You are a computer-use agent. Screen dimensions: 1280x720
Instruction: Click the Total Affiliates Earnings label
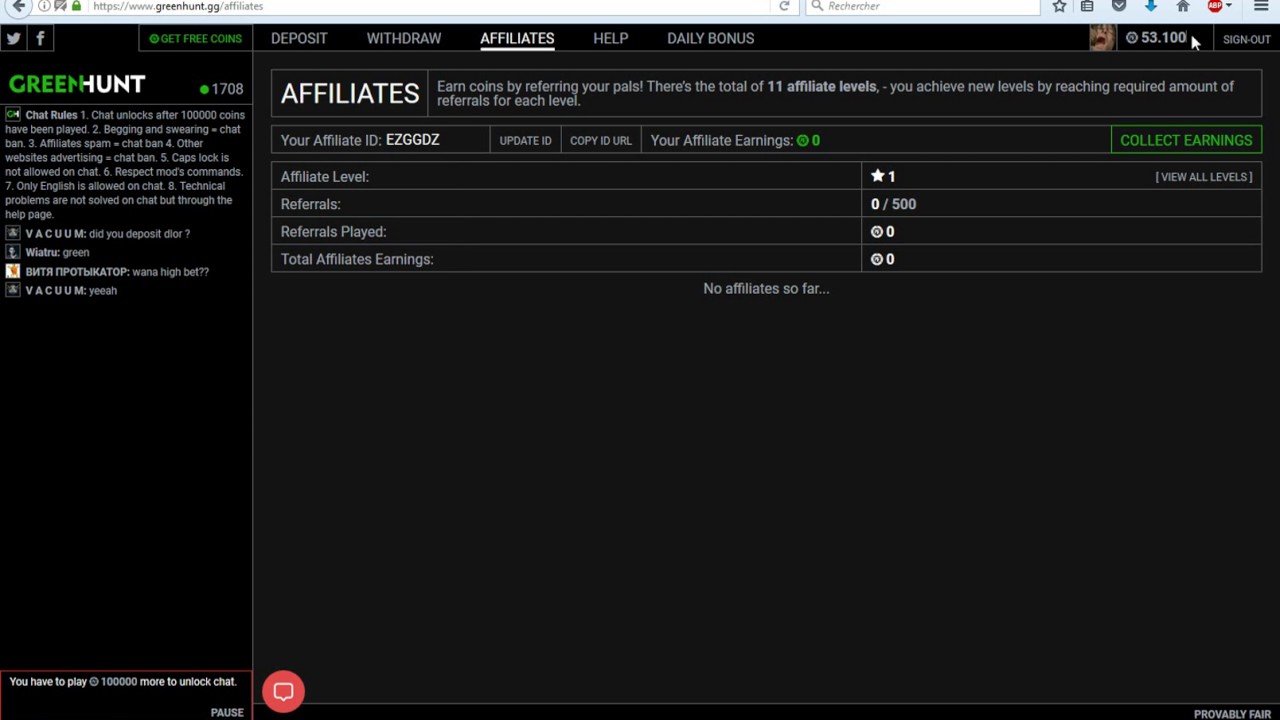coord(356,259)
